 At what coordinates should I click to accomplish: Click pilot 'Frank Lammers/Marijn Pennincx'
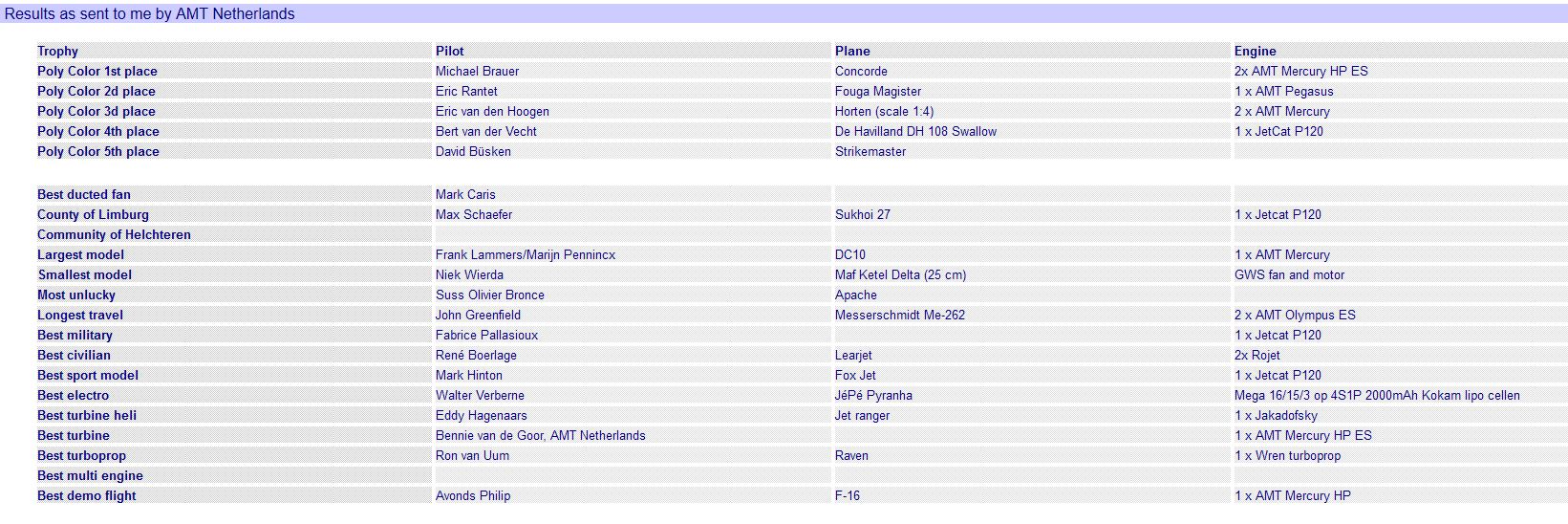tap(526, 254)
